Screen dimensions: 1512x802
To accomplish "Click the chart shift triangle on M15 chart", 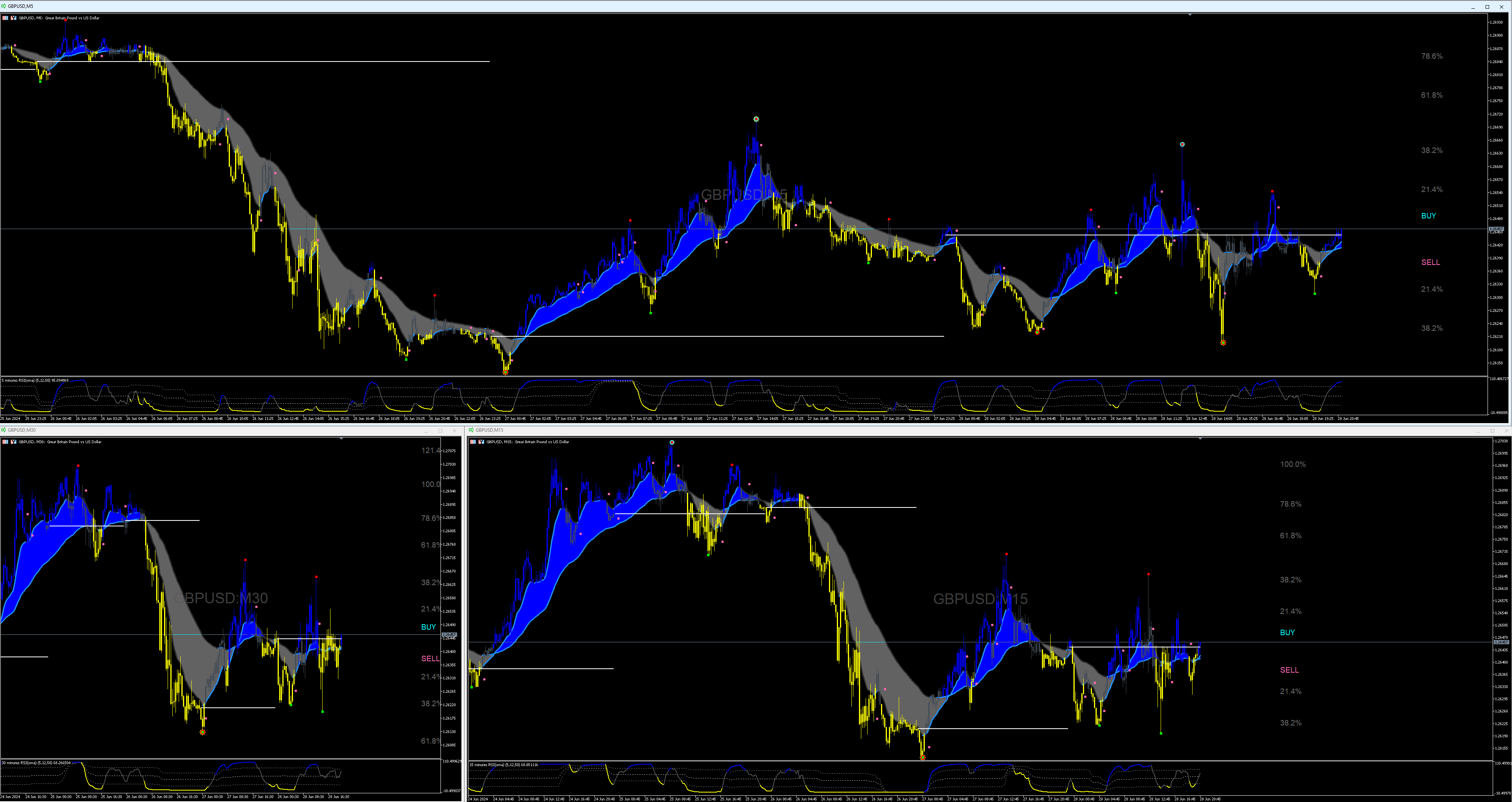I will click(x=1200, y=438).
